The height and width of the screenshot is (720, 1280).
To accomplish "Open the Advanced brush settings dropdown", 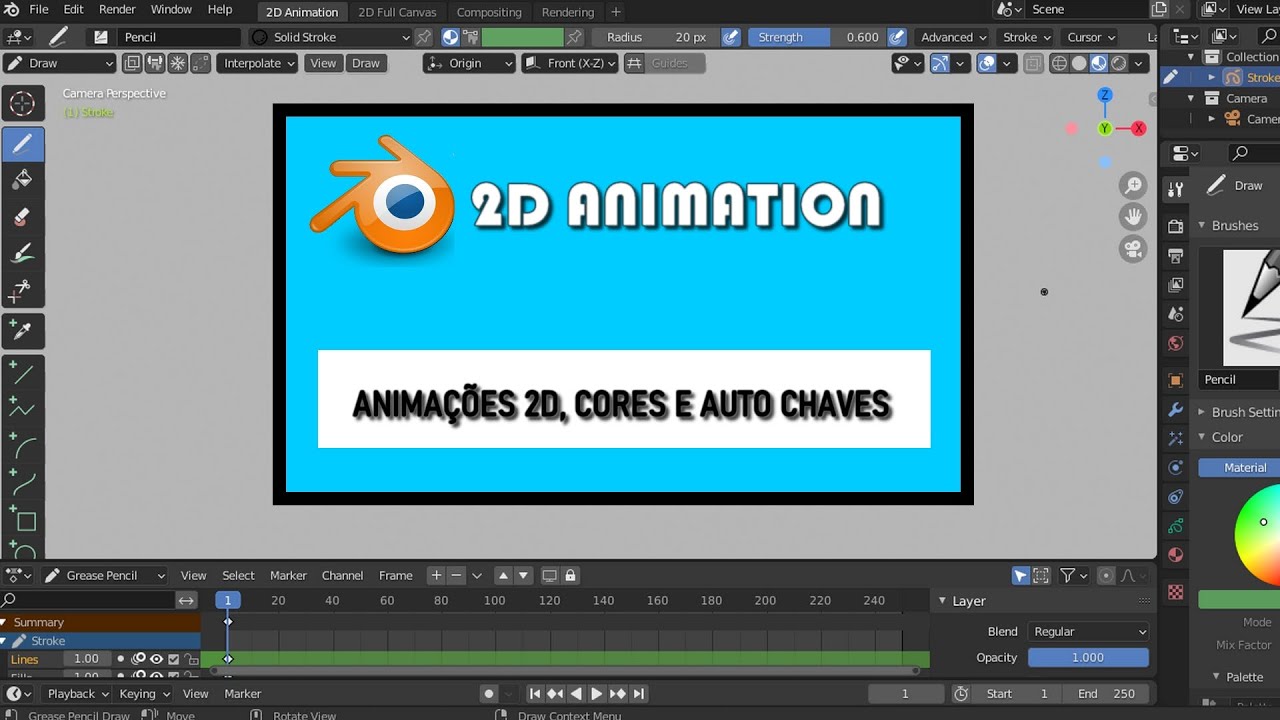I will [953, 37].
